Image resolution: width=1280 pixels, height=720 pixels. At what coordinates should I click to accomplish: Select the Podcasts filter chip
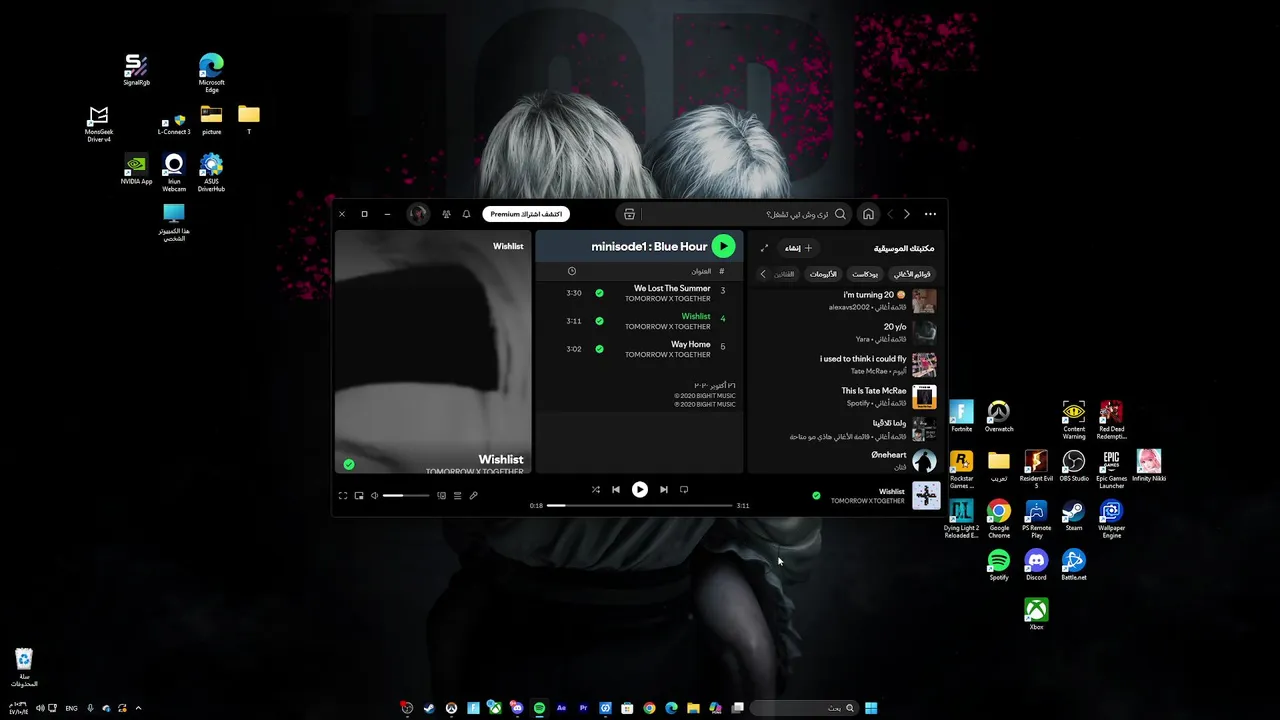coord(865,274)
